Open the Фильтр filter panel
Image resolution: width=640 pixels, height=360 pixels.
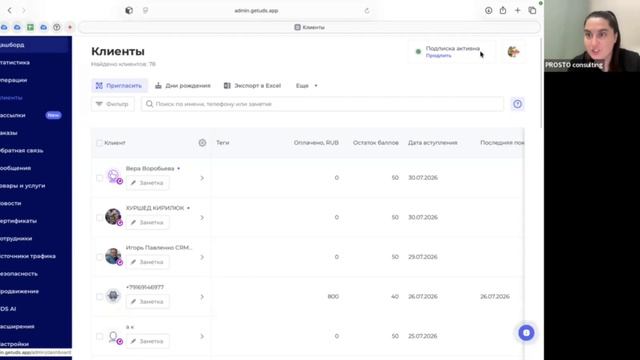(112, 104)
